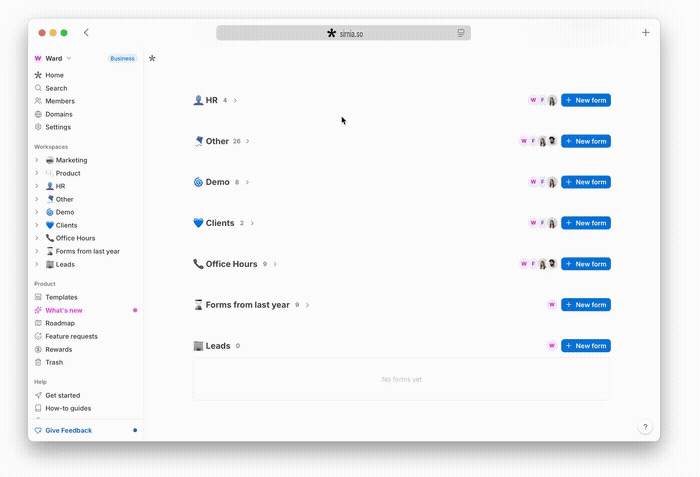The height and width of the screenshot is (477, 700).
Task: Expand the Office Hours workspace tree item
Action: click(x=37, y=238)
